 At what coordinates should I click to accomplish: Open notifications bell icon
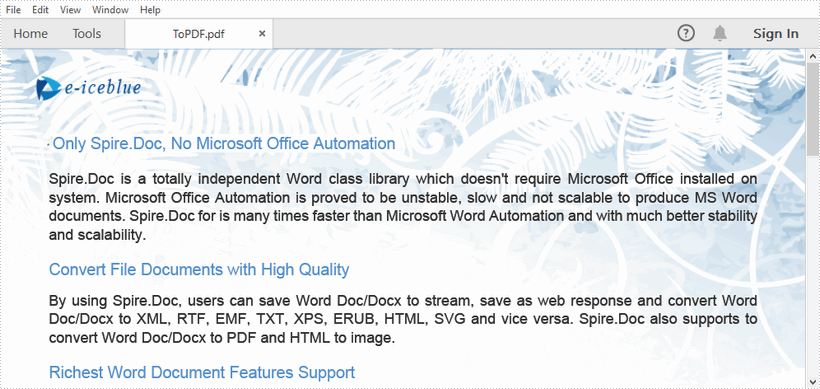[x=720, y=33]
